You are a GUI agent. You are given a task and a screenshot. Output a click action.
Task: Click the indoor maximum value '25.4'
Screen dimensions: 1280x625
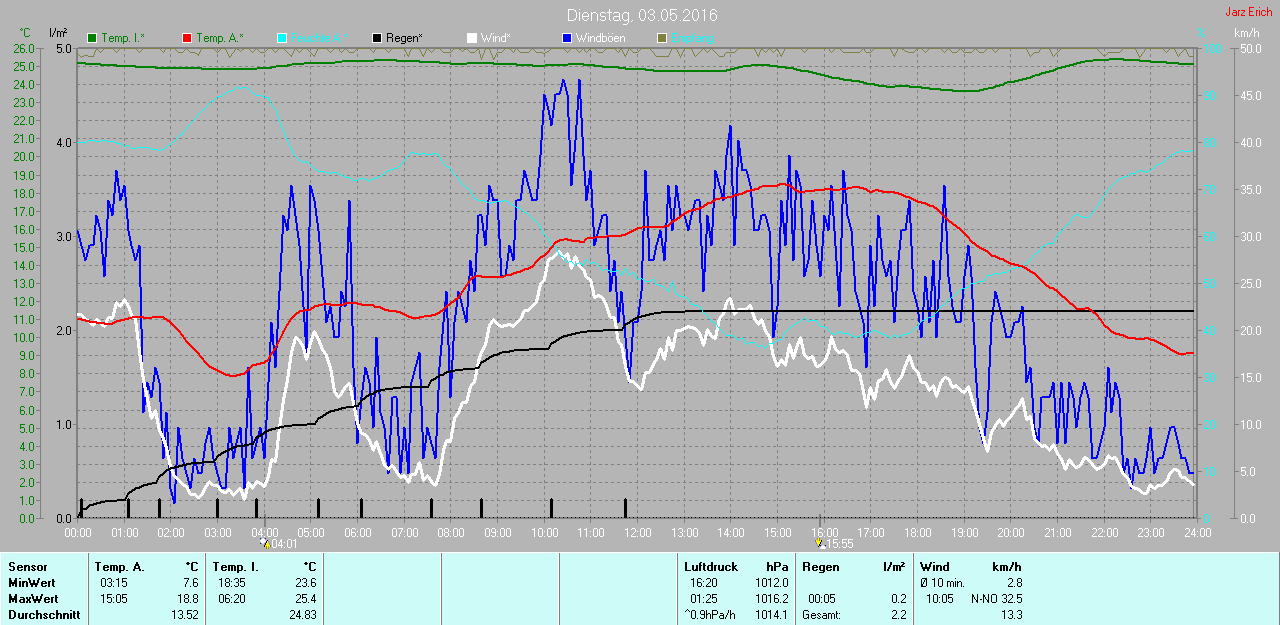[304, 599]
